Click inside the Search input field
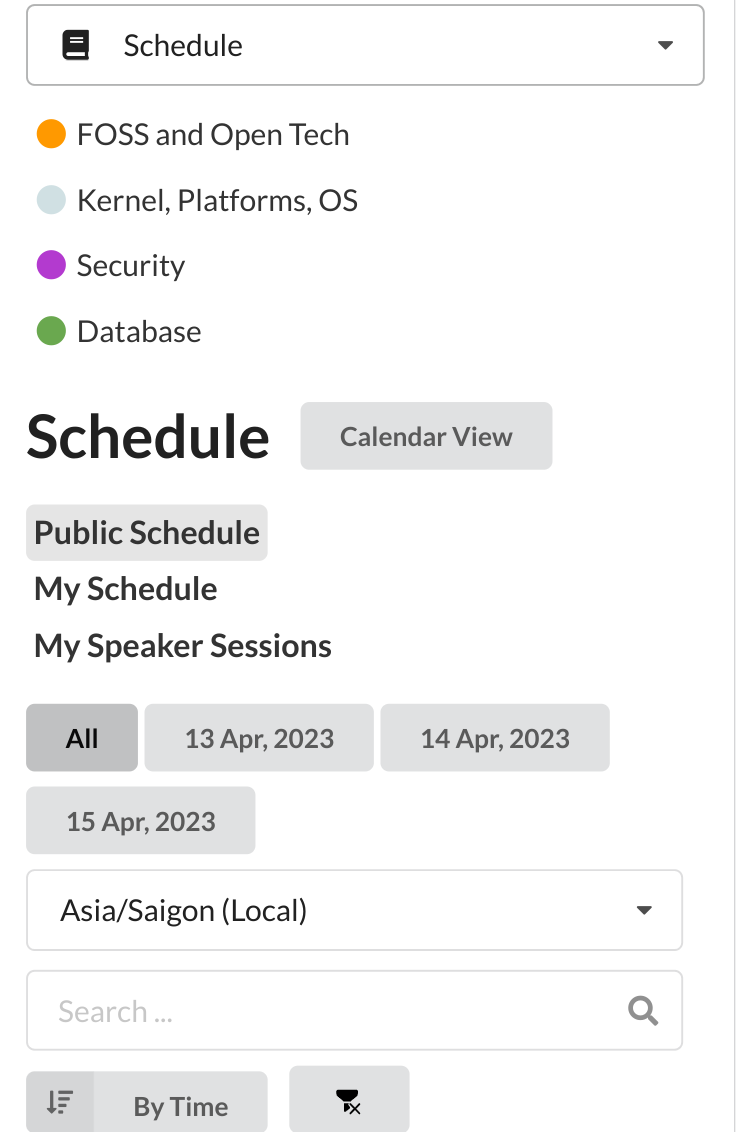This screenshot has height=1132, width=736. tap(300, 1010)
